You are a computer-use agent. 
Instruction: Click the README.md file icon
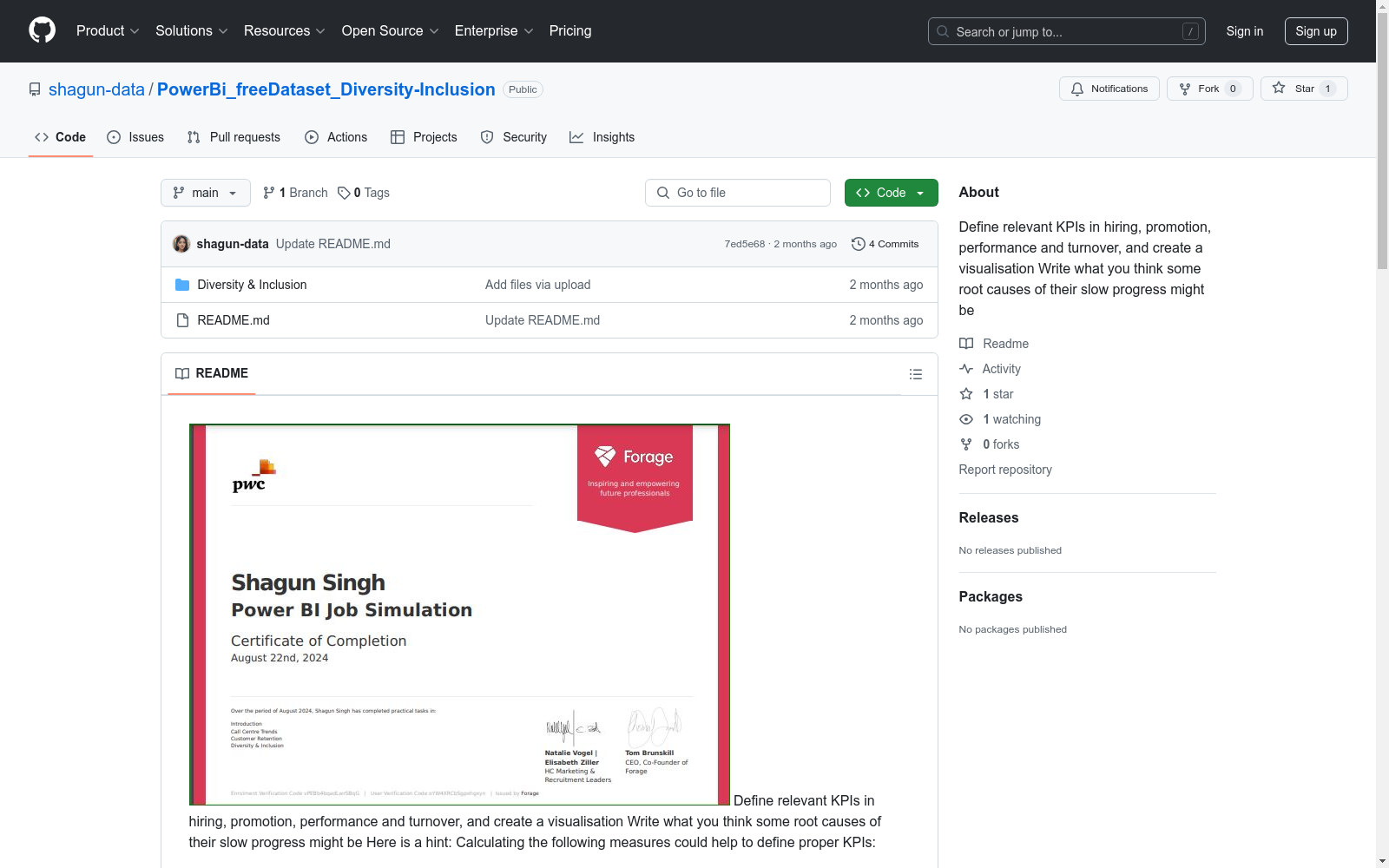[x=182, y=320]
